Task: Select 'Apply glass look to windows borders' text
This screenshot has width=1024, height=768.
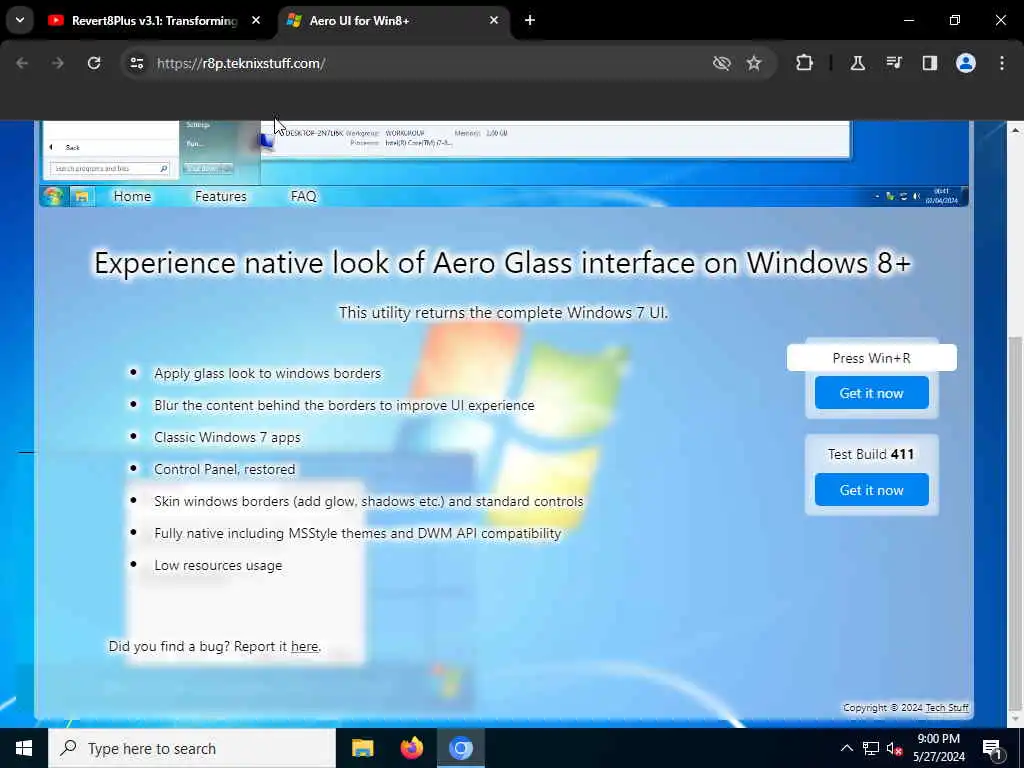Action: (x=268, y=374)
